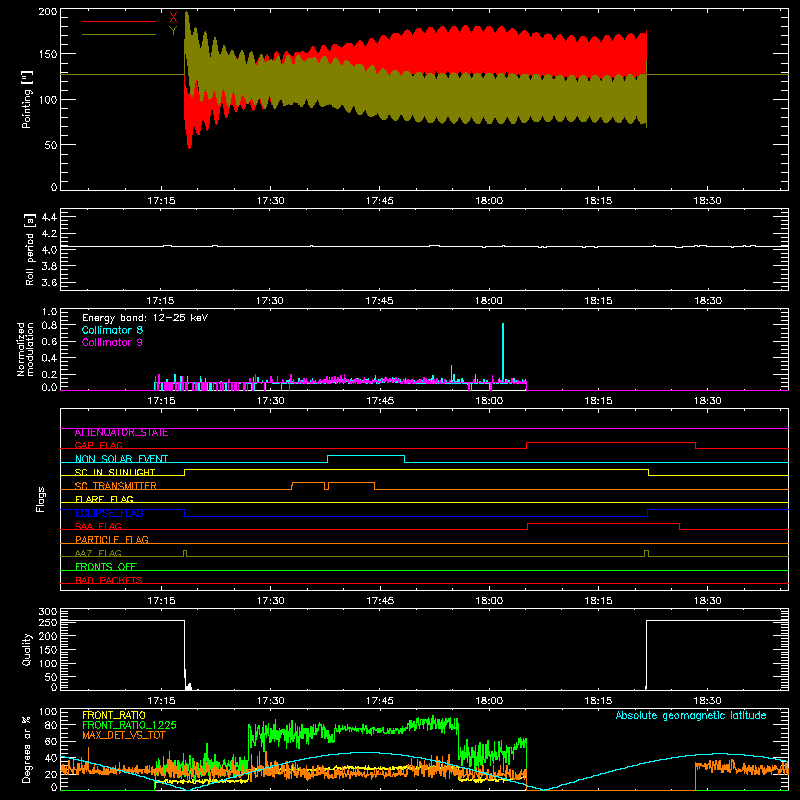Click the 4.4 tick on Roll period axis

(49, 217)
